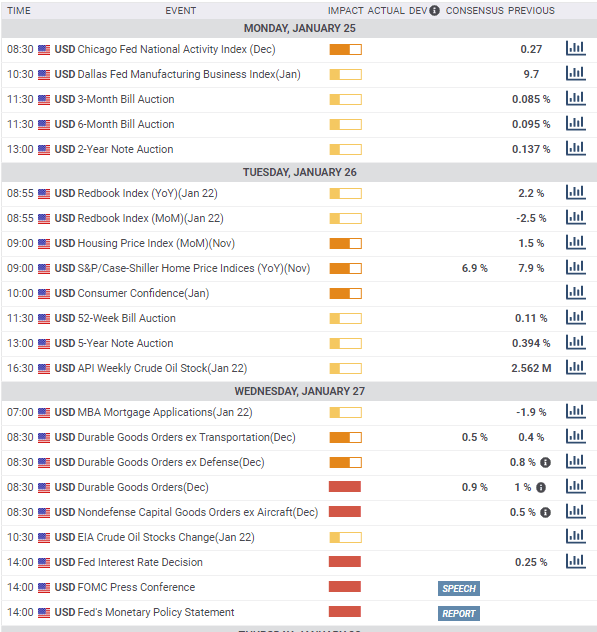The width and height of the screenshot is (597, 632).
Task: Click red impact bar for Durable Goods Orders(Dec)
Action: (x=345, y=486)
